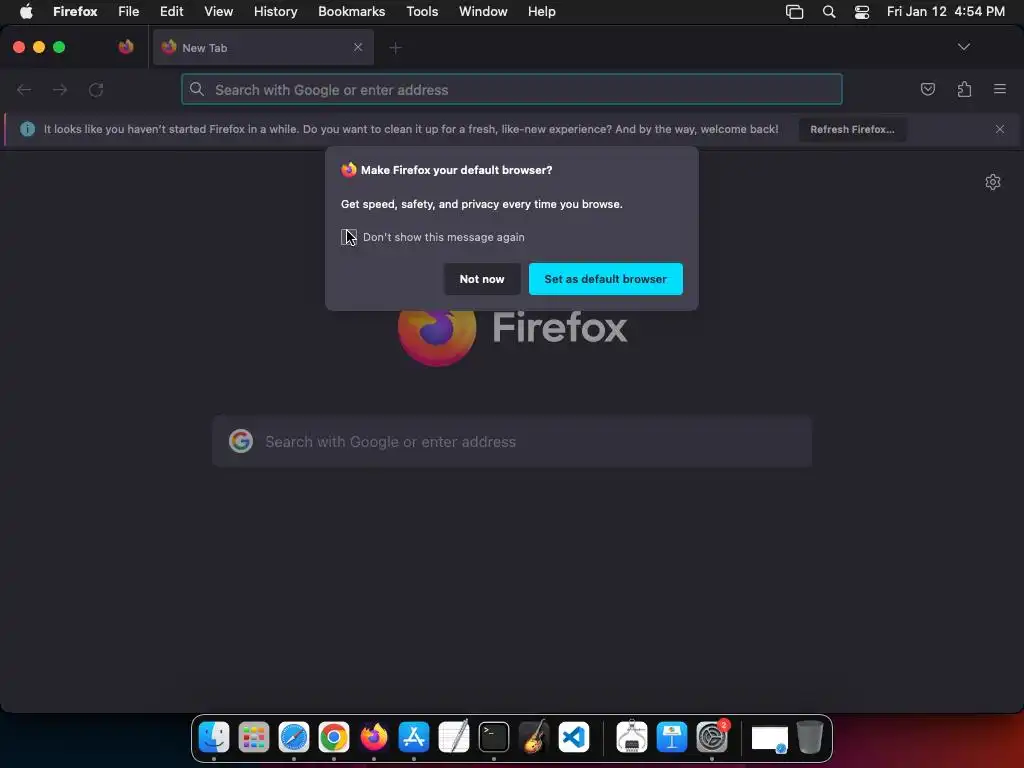The height and width of the screenshot is (768, 1024).
Task: Open TextEdit from the Dock
Action: point(454,737)
